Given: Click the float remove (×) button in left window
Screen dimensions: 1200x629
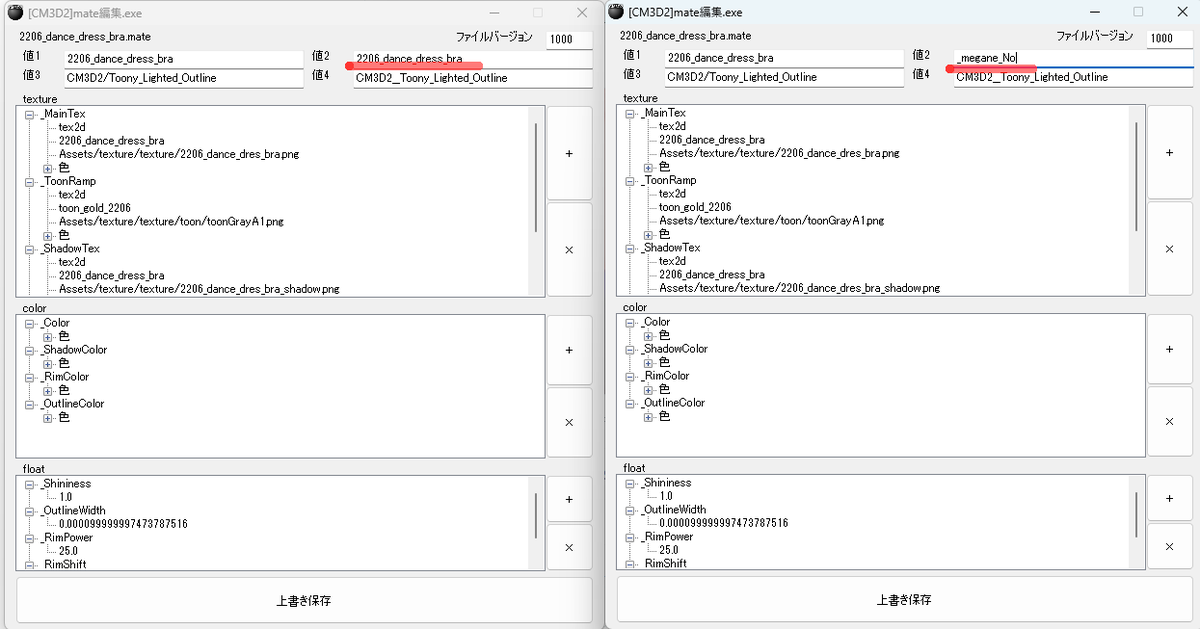Looking at the screenshot, I should pos(569,548).
